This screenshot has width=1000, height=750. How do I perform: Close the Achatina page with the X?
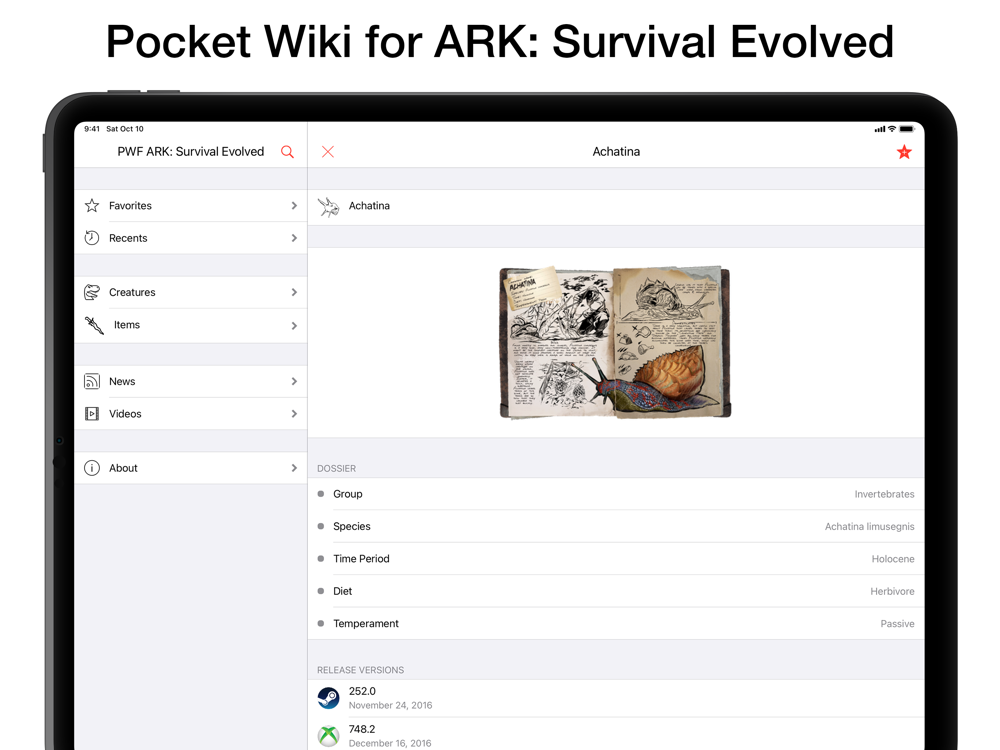click(328, 152)
